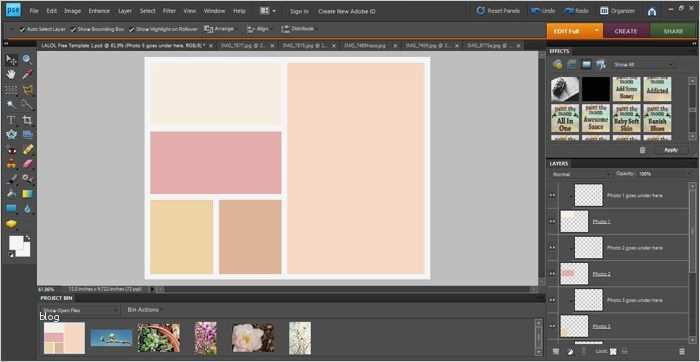Select the Sponge tool
Image resolution: width=700 pixels, height=362 pixels.
point(11,224)
